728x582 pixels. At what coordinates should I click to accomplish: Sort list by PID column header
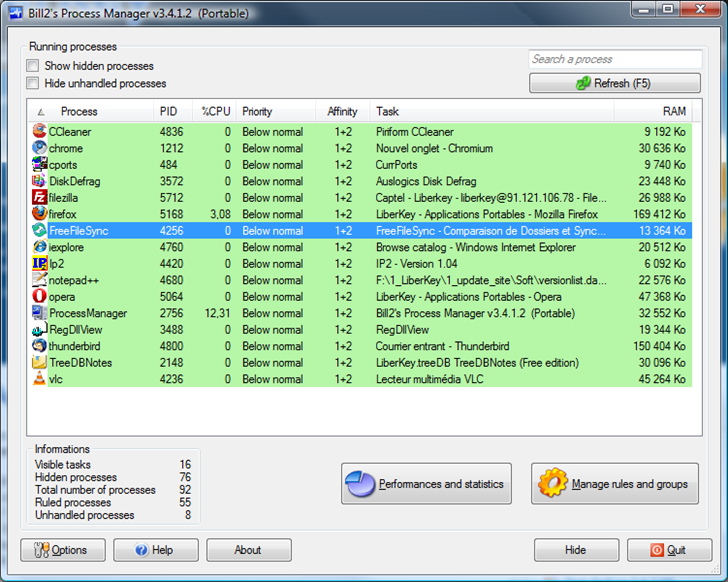point(173,111)
